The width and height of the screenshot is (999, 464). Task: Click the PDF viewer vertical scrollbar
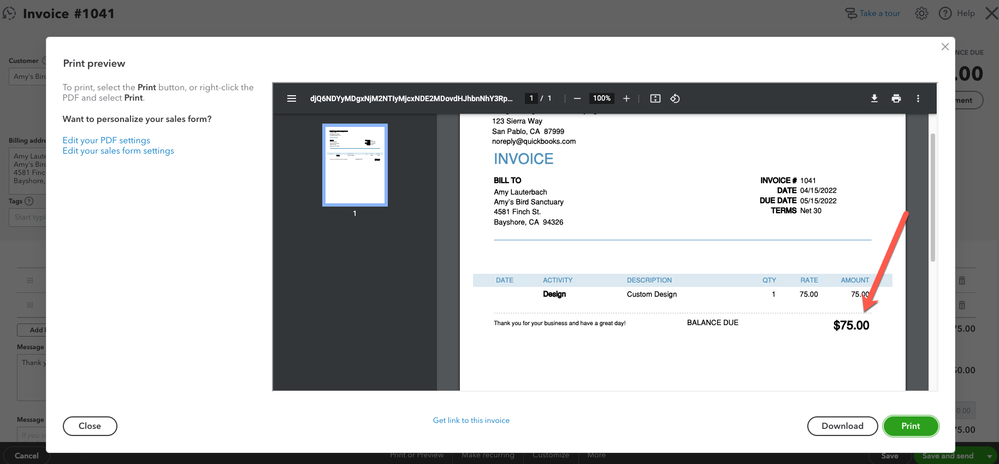(933, 198)
